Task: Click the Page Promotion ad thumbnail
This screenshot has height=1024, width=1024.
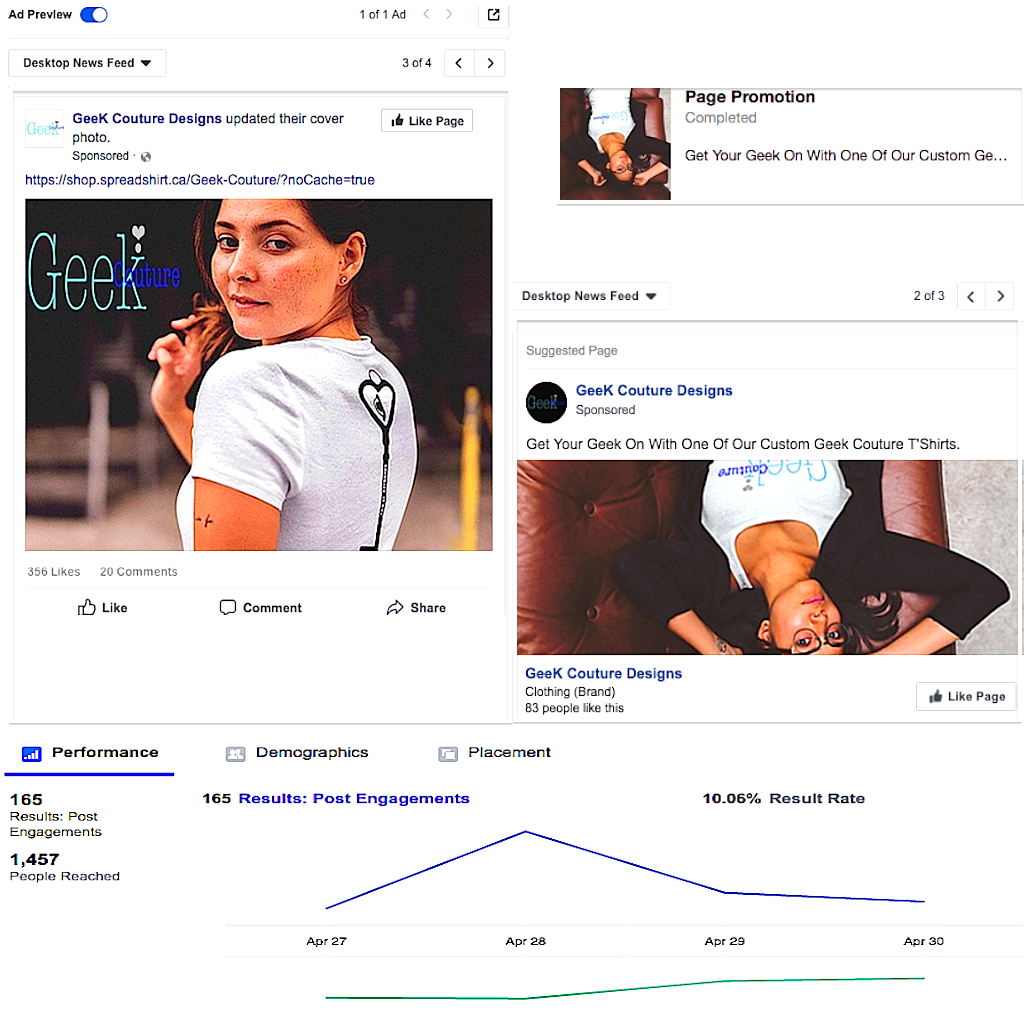Action: coord(614,144)
